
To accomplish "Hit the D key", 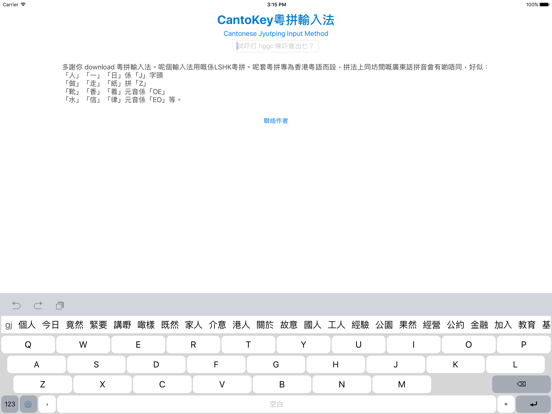I will 156,364.
